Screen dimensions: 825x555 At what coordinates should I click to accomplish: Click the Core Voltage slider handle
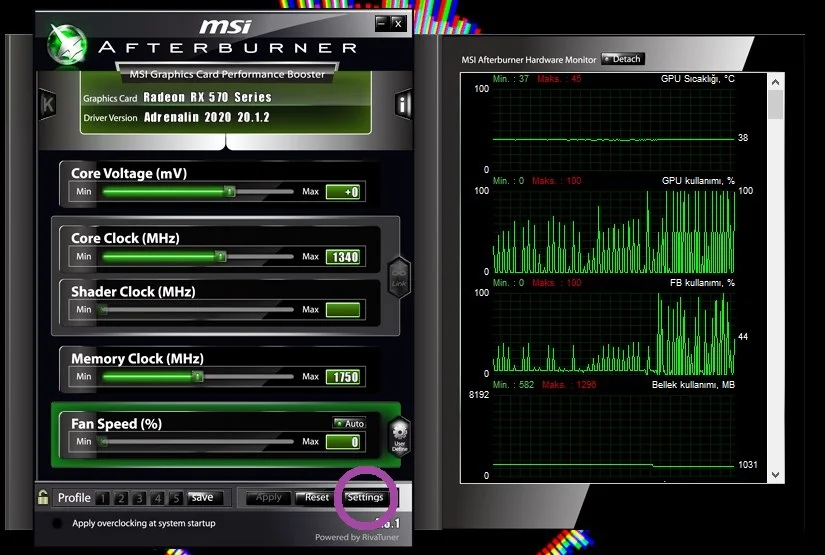click(x=230, y=191)
